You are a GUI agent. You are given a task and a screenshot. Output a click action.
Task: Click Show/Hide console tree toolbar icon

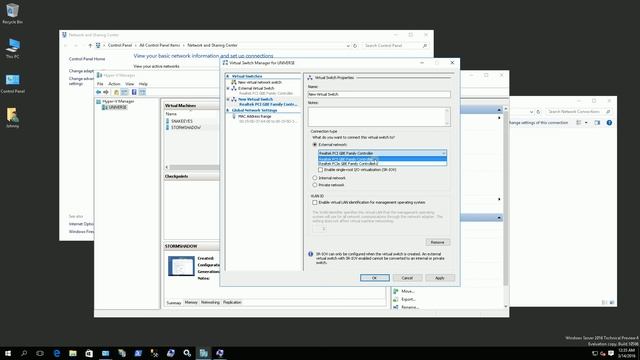(124, 92)
